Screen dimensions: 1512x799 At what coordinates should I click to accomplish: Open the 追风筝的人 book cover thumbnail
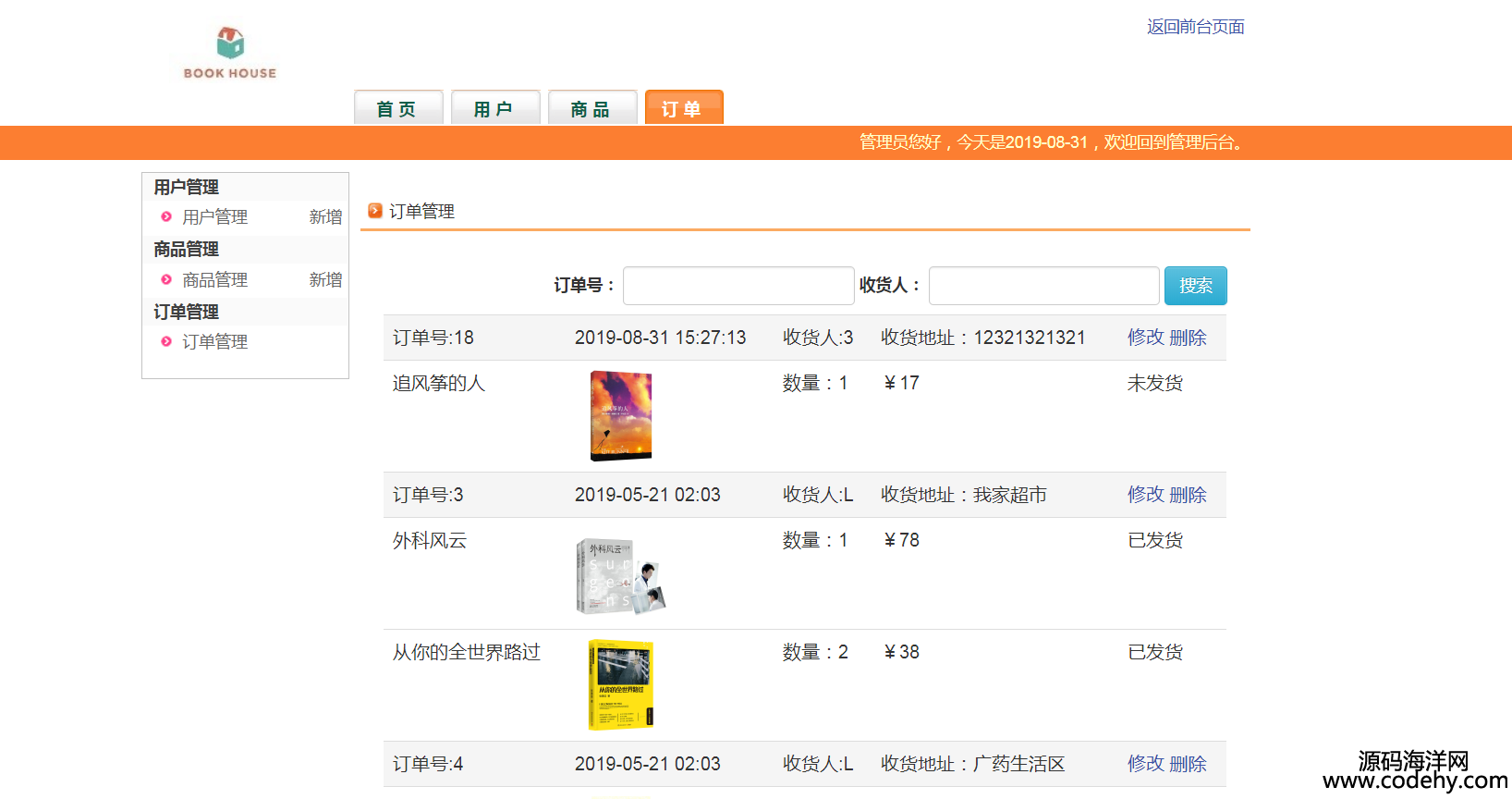coord(621,415)
